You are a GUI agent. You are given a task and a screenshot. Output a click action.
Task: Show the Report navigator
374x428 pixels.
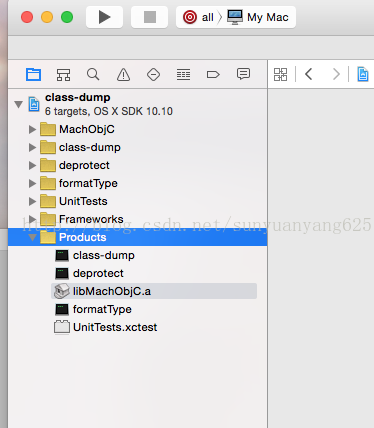pos(243,74)
